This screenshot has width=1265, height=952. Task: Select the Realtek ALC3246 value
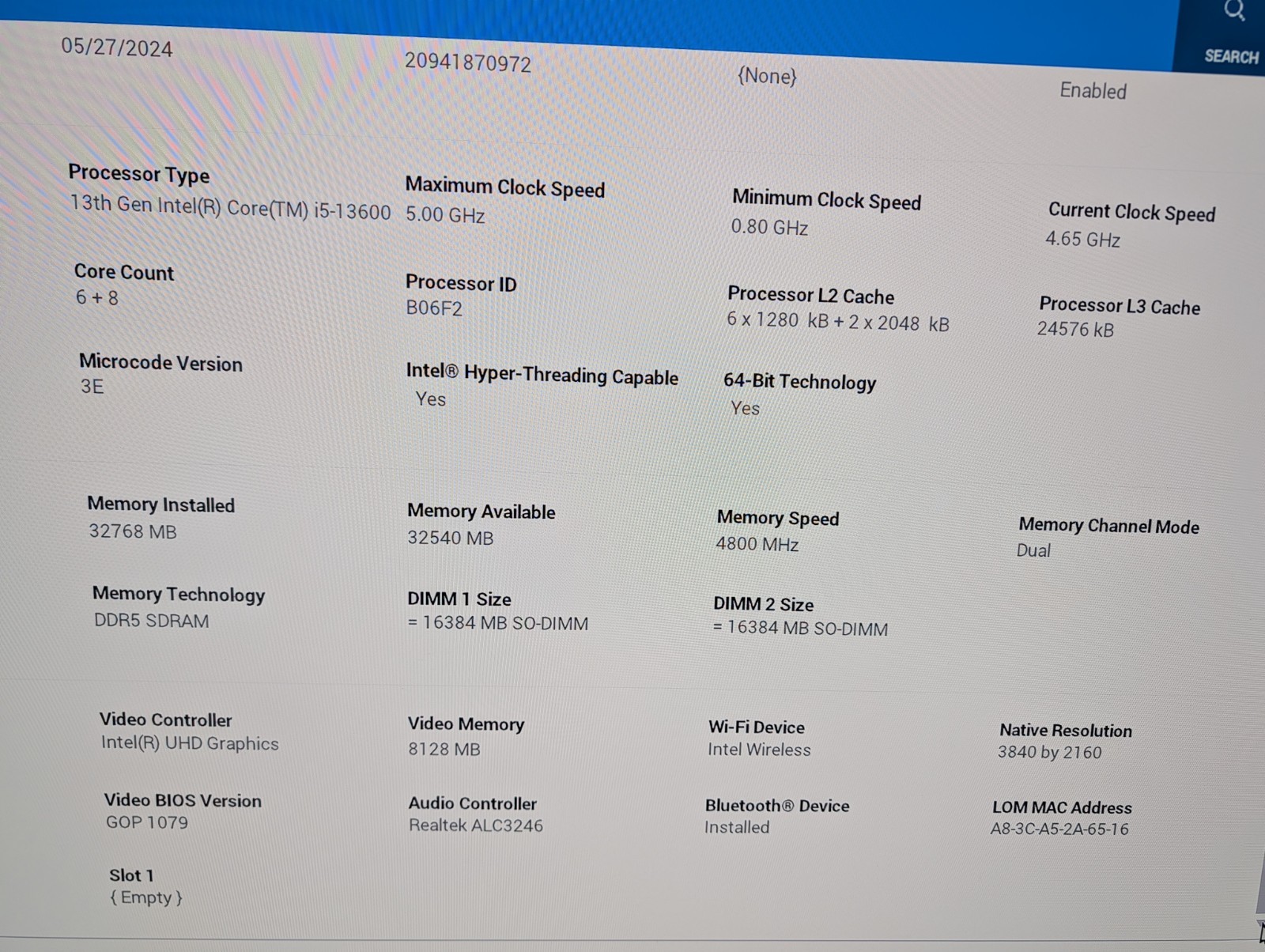[476, 825]
